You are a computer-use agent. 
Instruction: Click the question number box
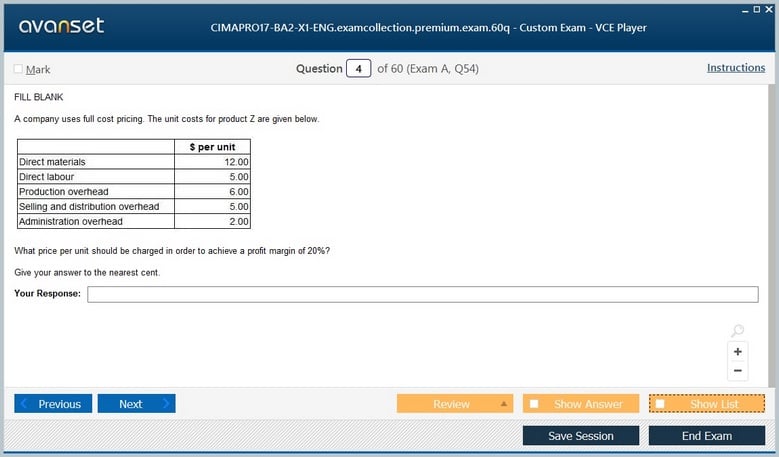(x=358, y=69)
